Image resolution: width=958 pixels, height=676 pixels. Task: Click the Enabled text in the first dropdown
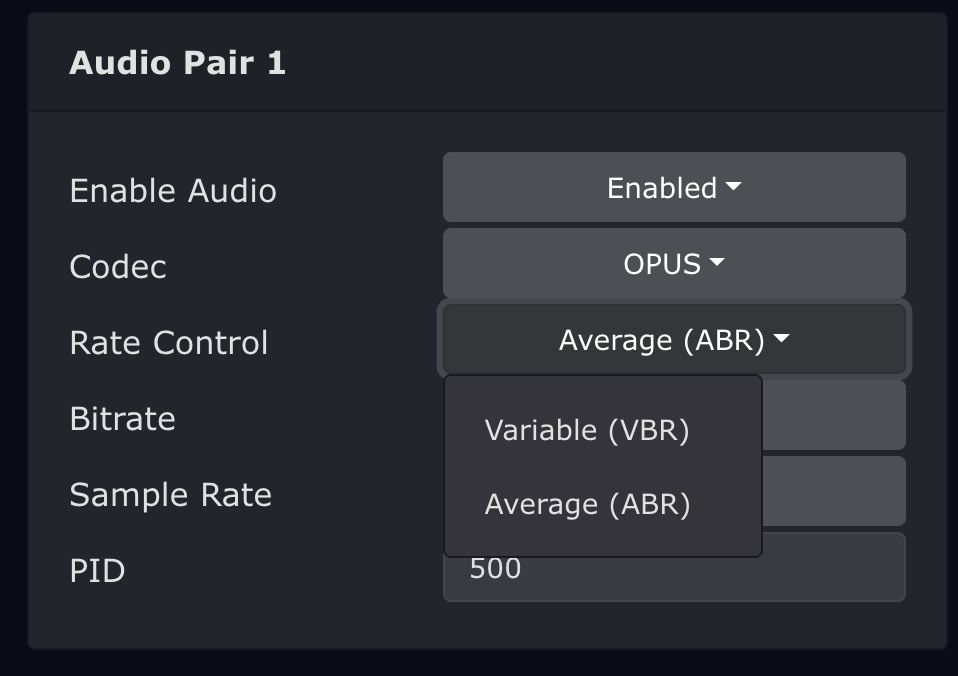[x=661, y=188]
